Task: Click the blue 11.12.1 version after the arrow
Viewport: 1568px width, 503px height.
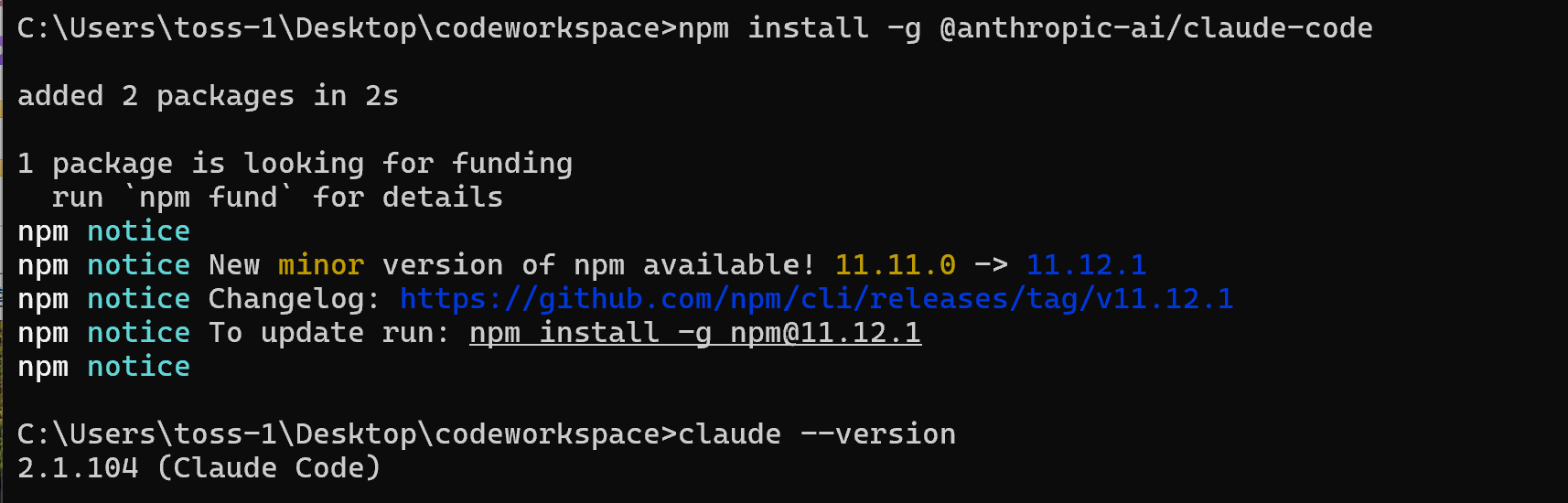Action: point(1086,265)
